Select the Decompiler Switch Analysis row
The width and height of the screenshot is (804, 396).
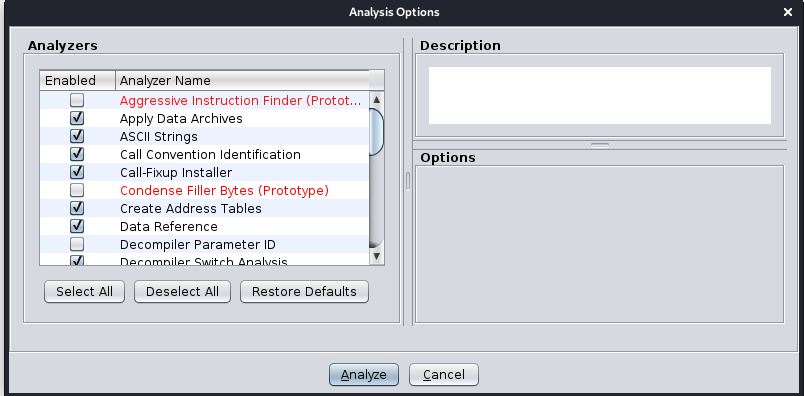point(204,261)
